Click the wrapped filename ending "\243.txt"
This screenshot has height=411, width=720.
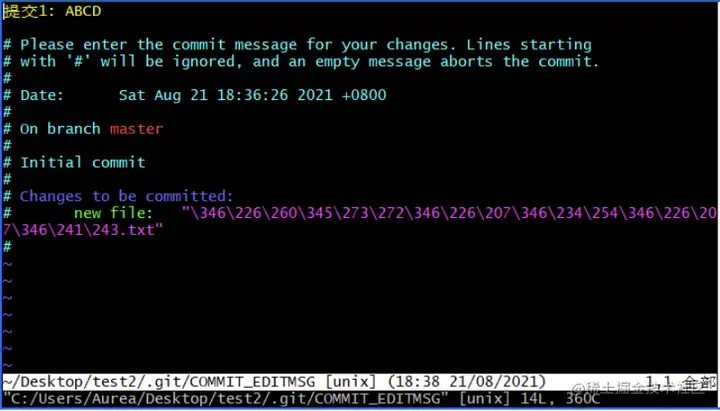click(x=83, y=230)
